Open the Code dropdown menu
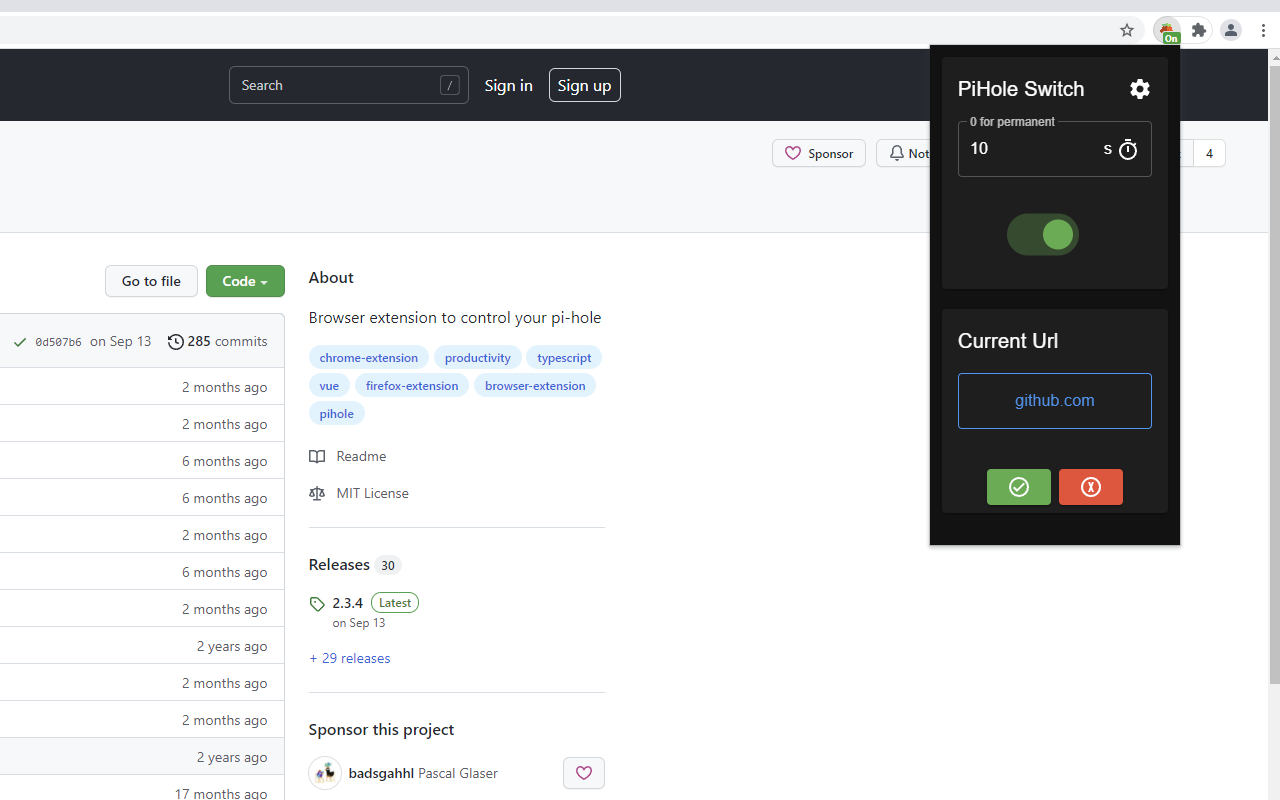The image size is (1280, 800). coord(245,281)
